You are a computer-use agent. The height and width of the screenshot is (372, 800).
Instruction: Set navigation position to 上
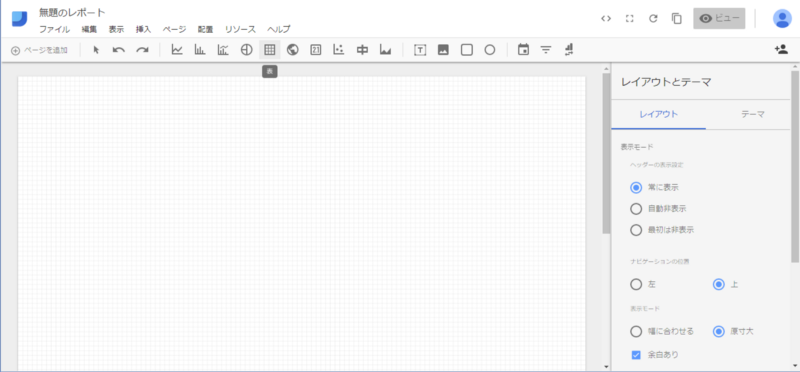(719, 284)
